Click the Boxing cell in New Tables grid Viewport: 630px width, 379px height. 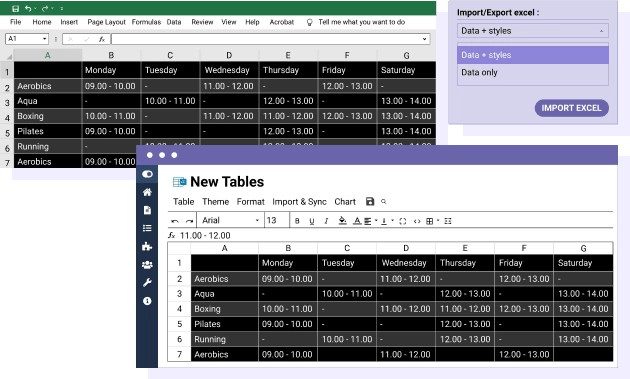[x=225, y=309]
